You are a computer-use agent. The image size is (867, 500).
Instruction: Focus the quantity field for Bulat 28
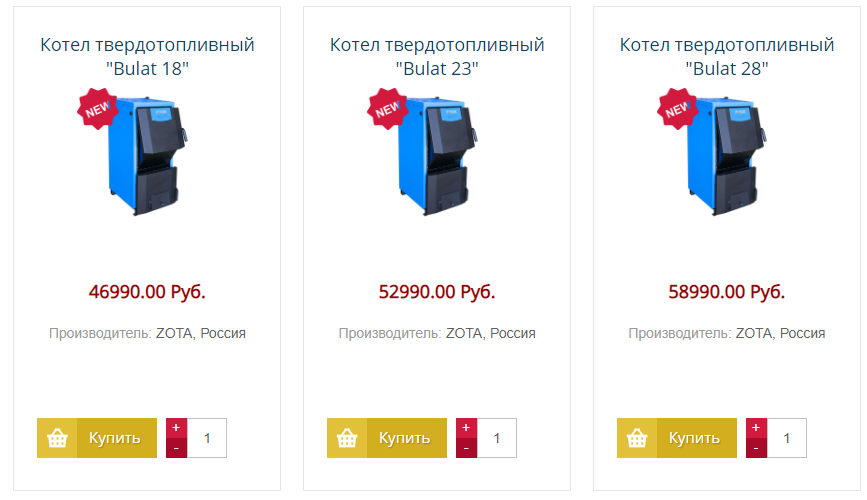tap(787, 438)
